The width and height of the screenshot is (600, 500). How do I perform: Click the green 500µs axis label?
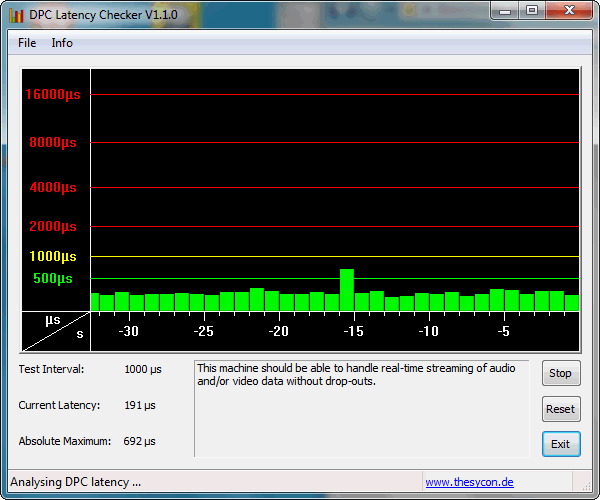(x=53, y=279)
